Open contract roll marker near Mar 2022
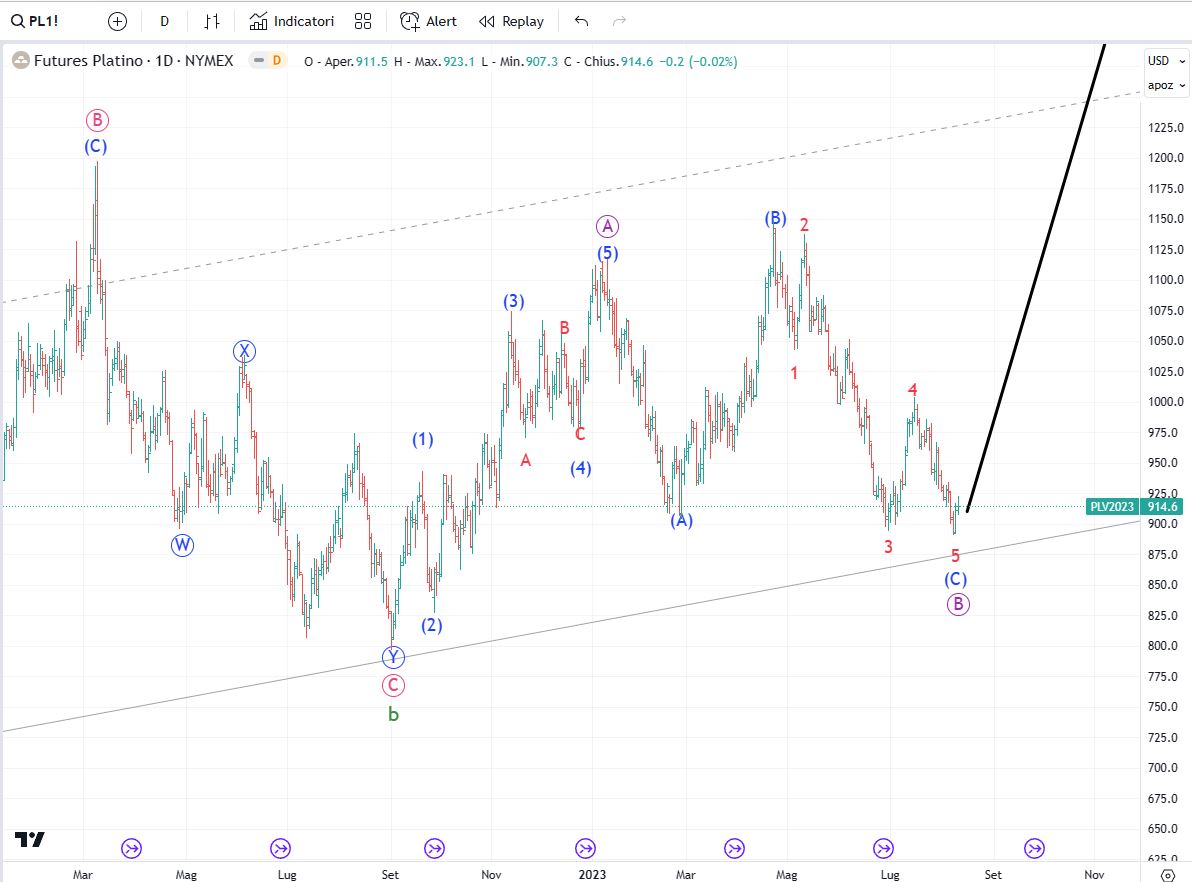1192x882 pixels. [132, 848]
